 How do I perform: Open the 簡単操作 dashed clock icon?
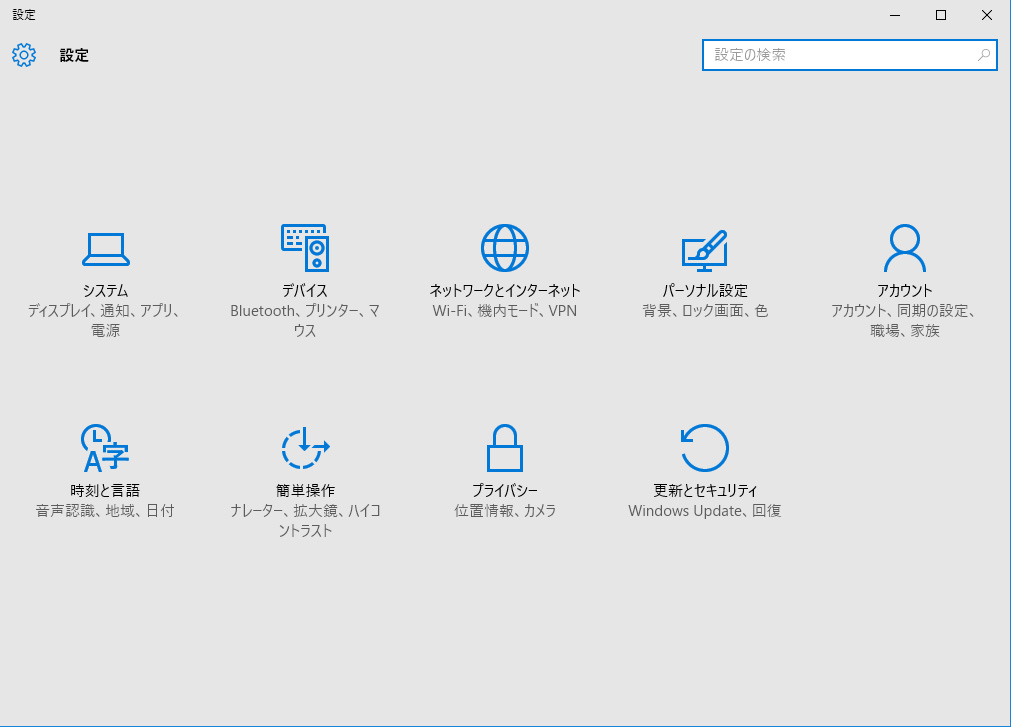tap(305, 448)
